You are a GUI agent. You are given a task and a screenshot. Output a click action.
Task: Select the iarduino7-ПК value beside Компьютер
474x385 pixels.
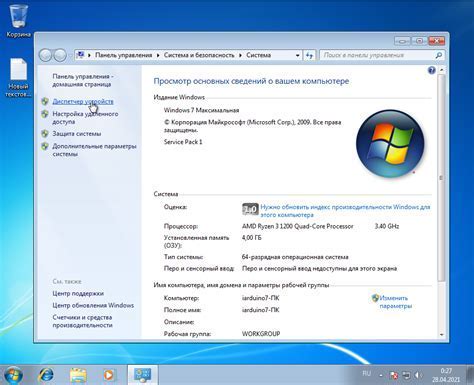261,298
